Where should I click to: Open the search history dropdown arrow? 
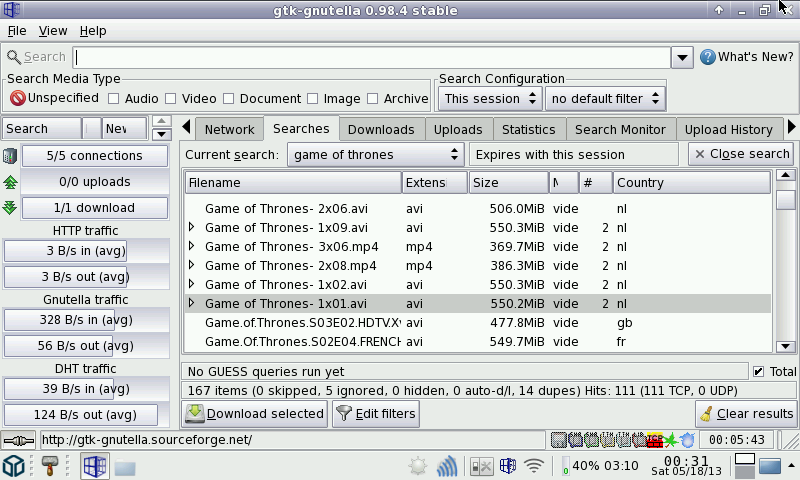pyautogui.click(x=682, y=57)
